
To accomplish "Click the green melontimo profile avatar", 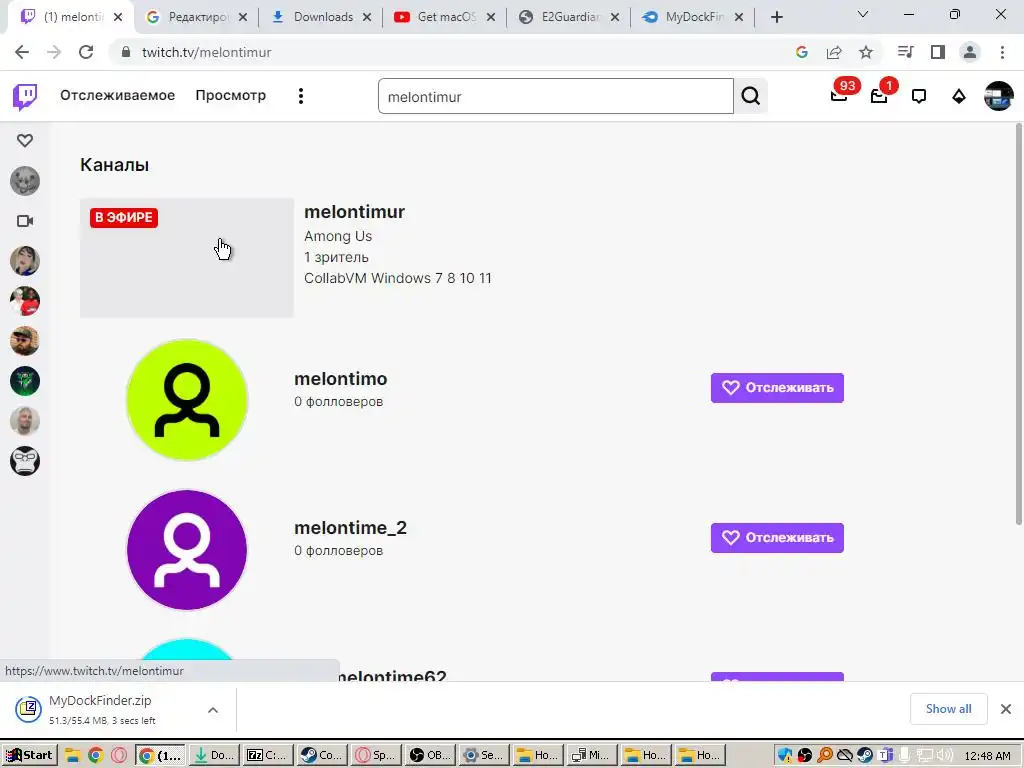I will pos(187,400).
